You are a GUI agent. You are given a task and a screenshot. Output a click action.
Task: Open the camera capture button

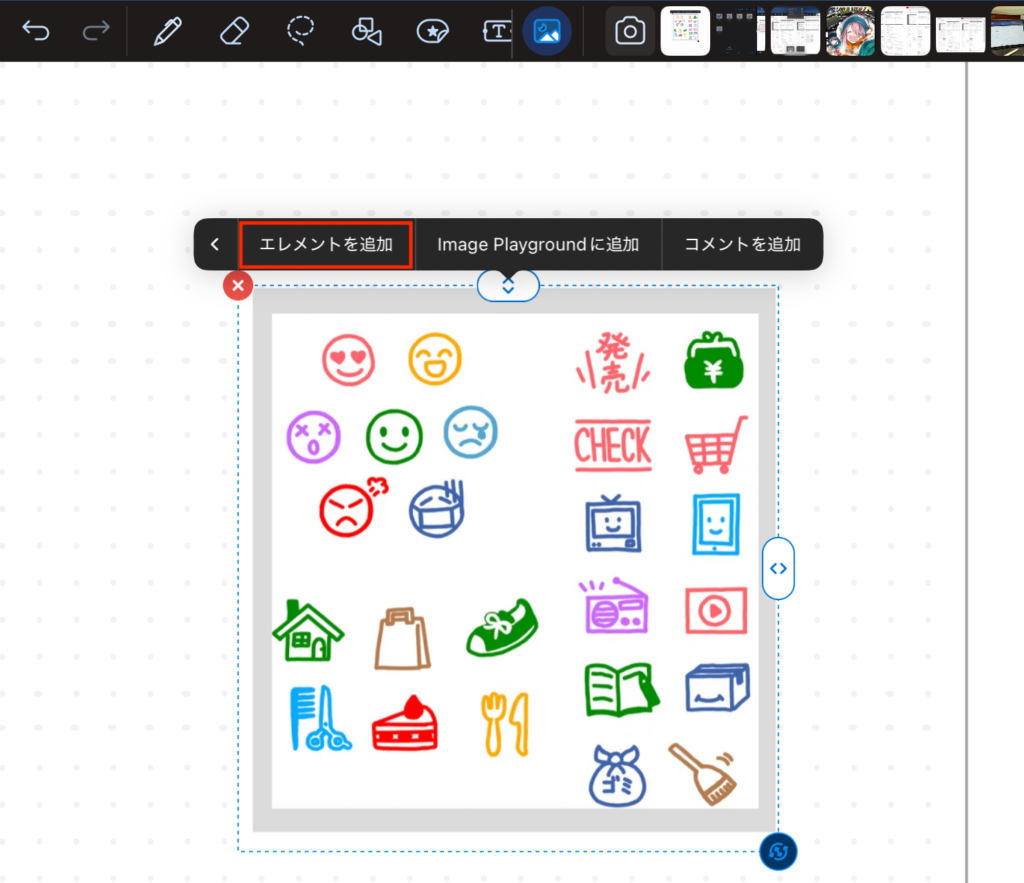pos(630,32)
